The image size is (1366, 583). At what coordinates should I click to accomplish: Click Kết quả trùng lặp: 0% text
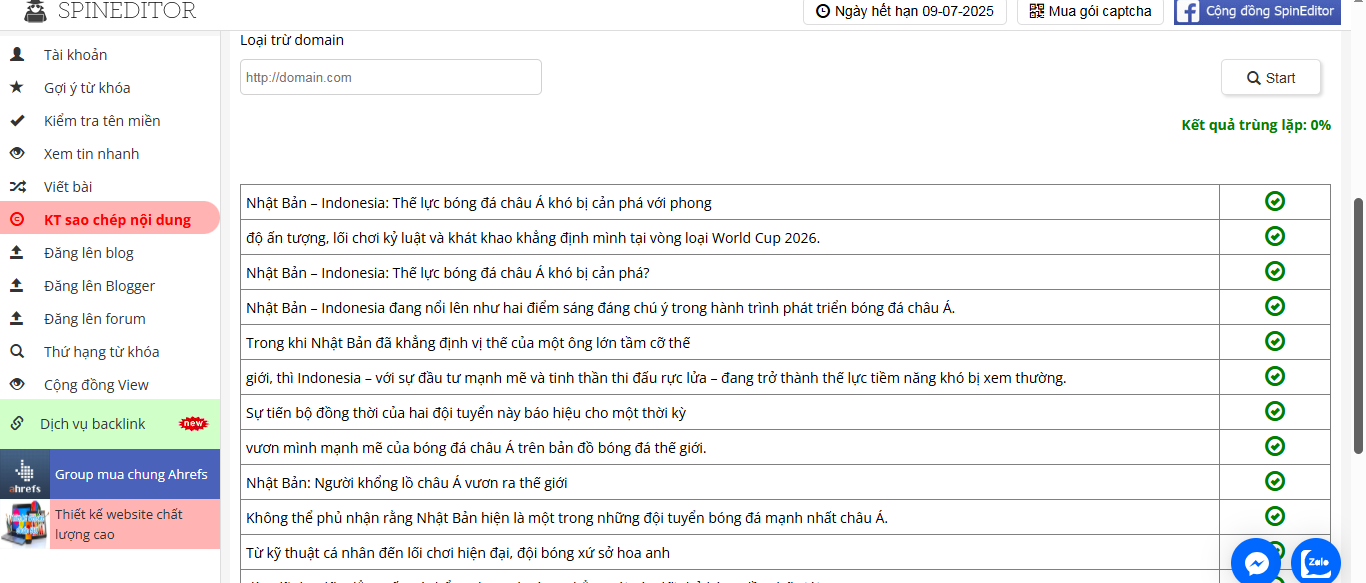[1256, 125]
